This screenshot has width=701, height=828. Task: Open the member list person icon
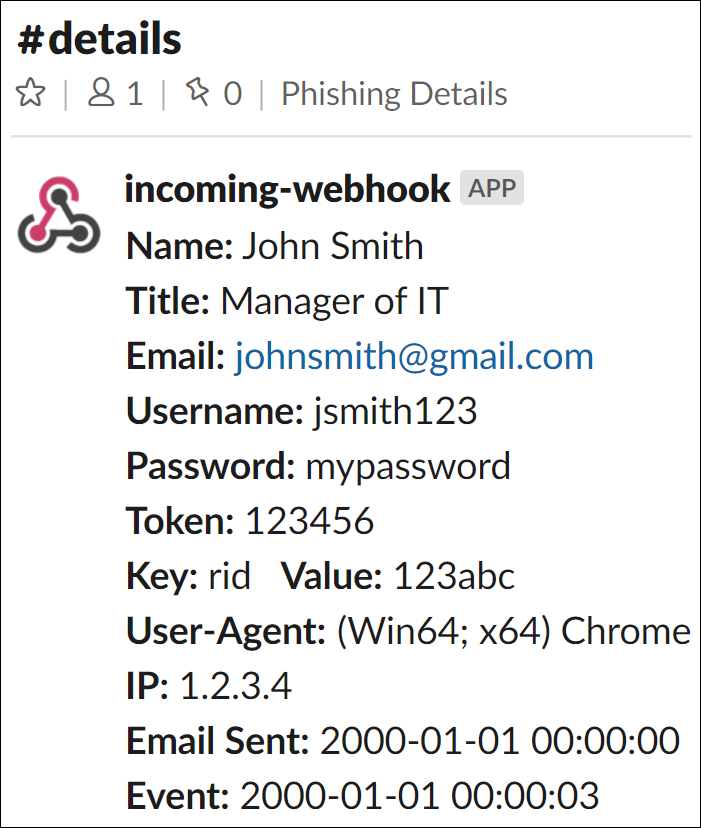(x=101, y=93)
